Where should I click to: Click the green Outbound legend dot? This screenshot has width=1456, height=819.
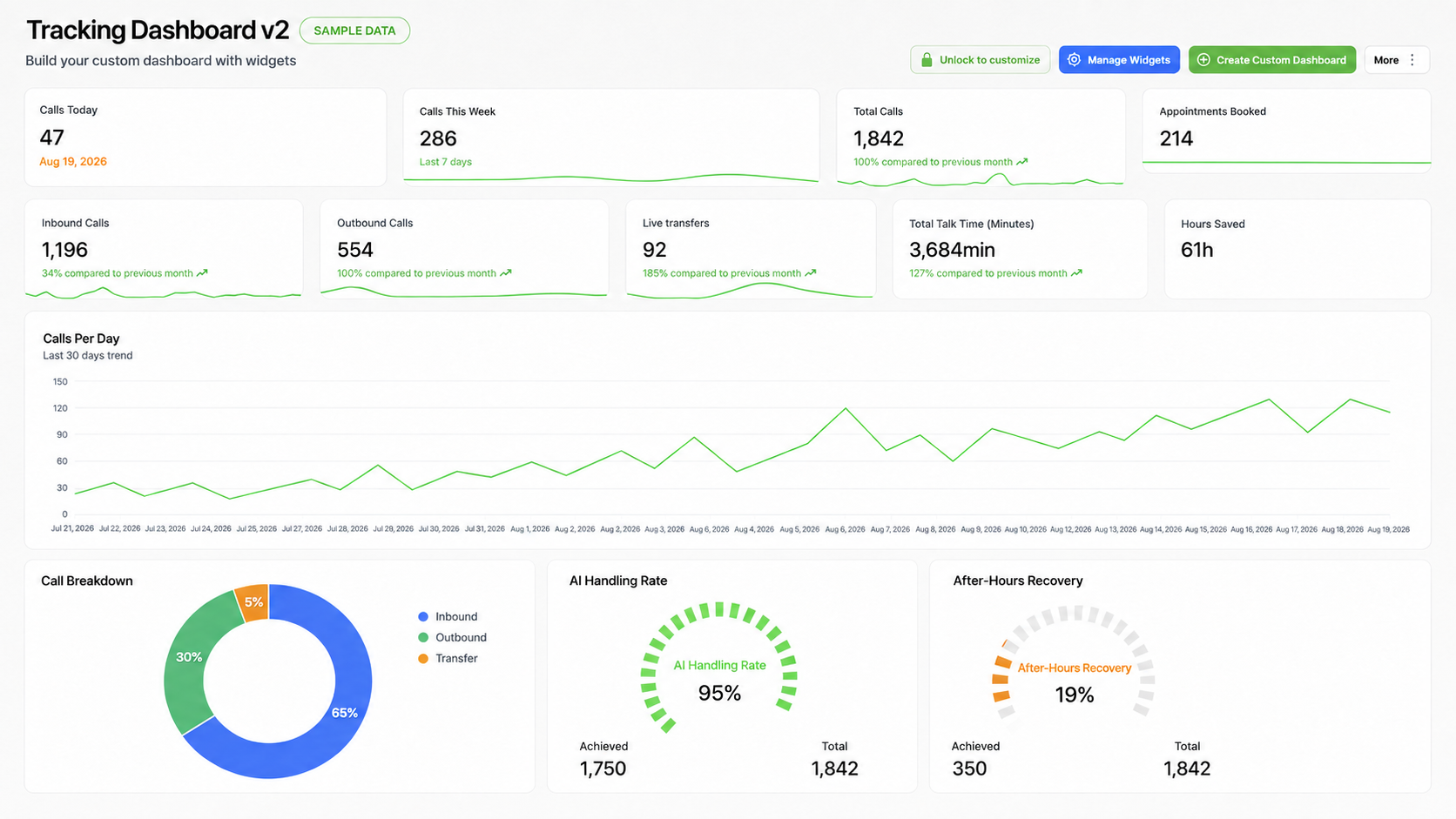(423, 638)
